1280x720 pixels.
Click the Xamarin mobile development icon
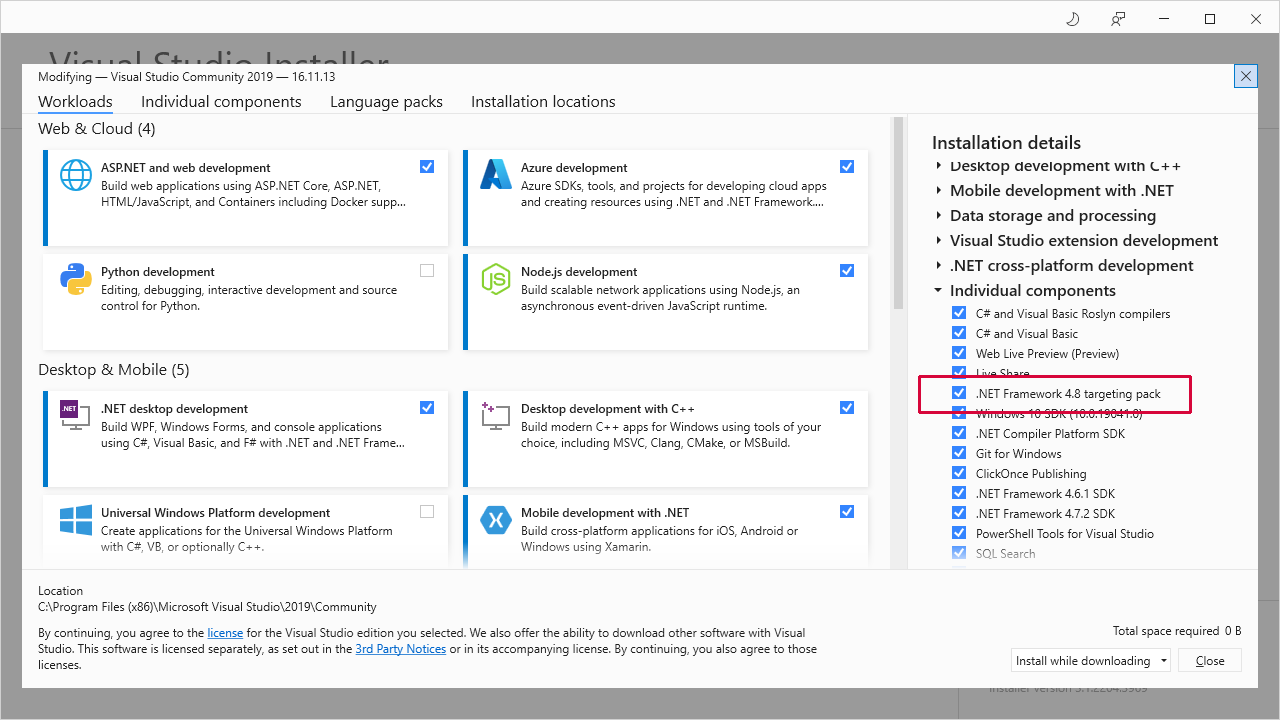point(496,520)
